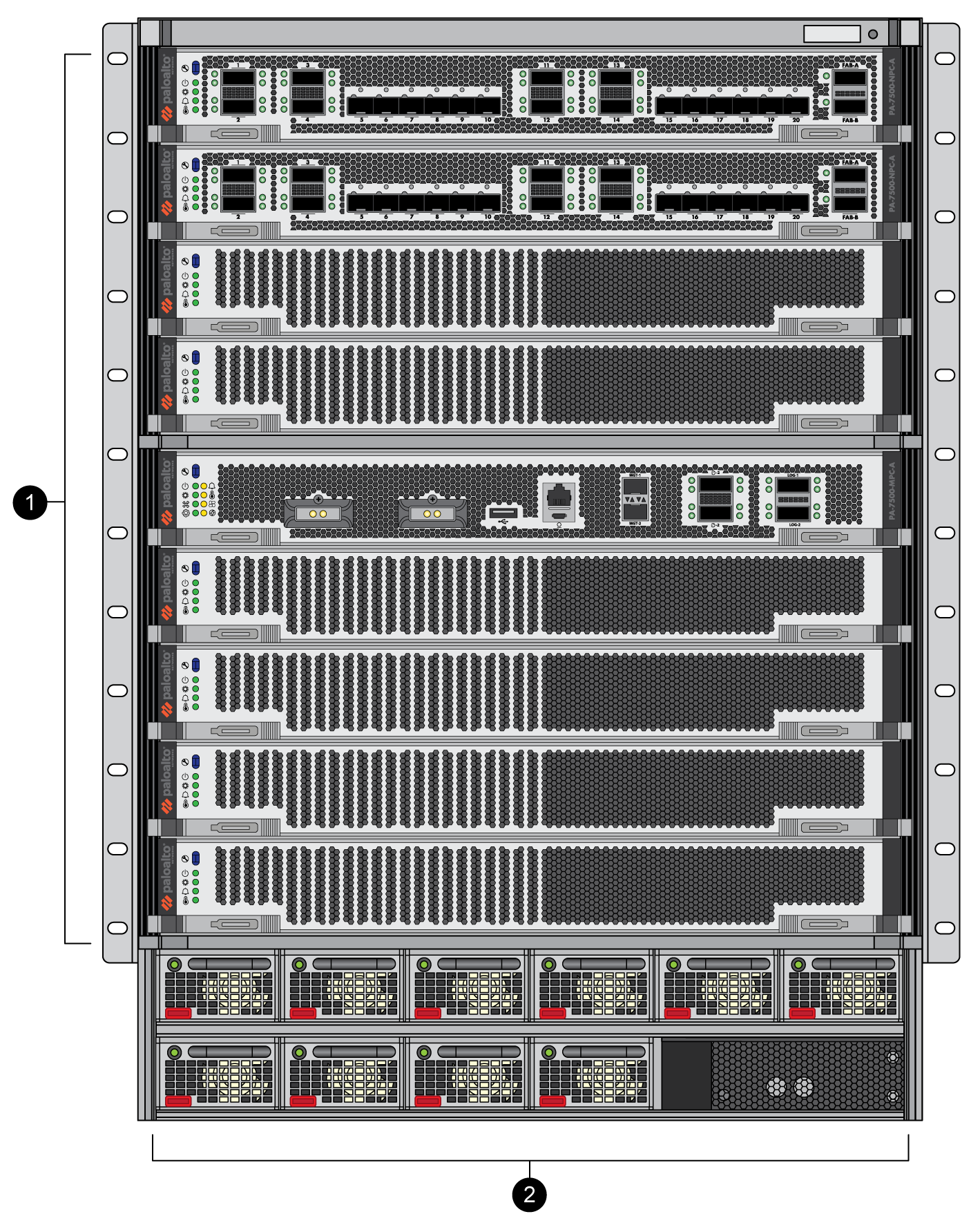Click the handle of the second bottom-row power supply
This screenshot has width=980, height=1223.
coord(354,1052)
